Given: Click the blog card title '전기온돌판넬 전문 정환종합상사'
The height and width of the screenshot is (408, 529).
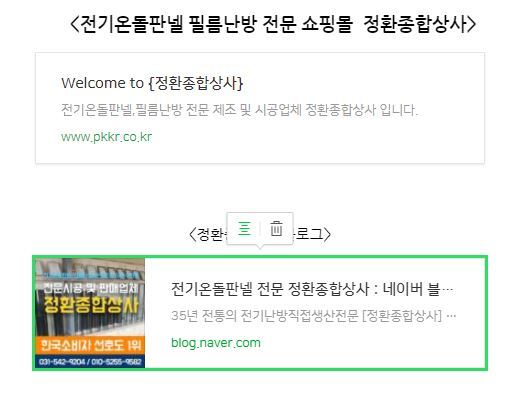Looking at the screenshot, I should [270, 289].
